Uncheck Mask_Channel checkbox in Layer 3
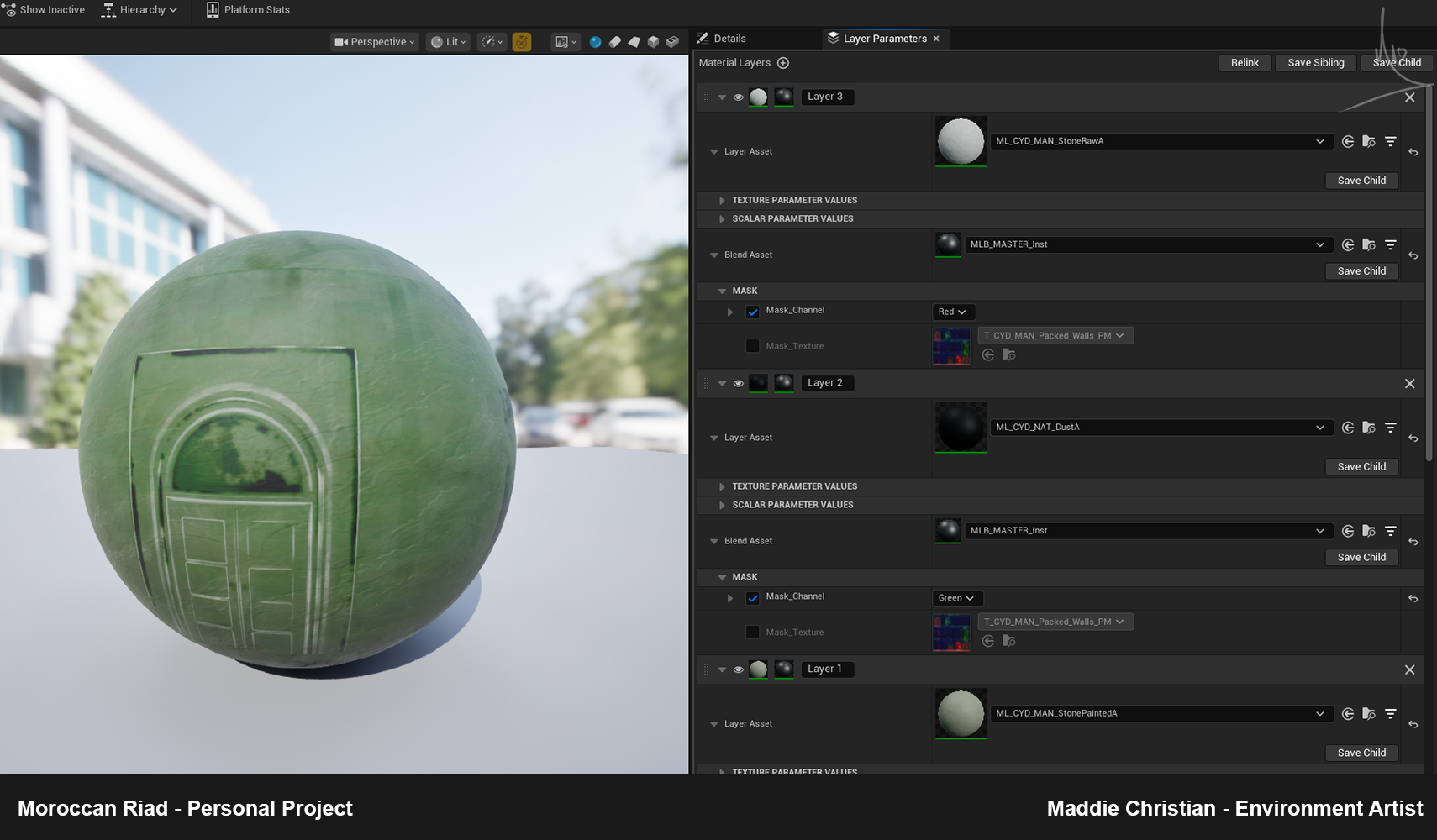Image resolution: width=1437 pixels, height=840 pixels. coord(753,312)
